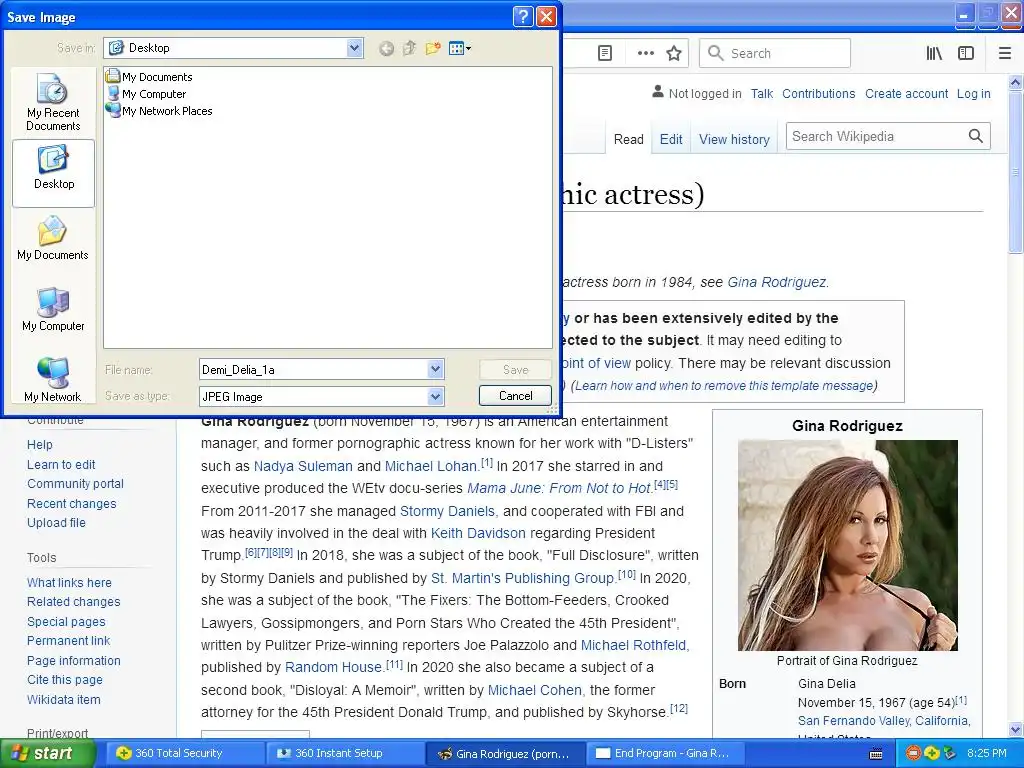
Task: Click the page scrollbar down arrow
Action: click(1016, 729)
